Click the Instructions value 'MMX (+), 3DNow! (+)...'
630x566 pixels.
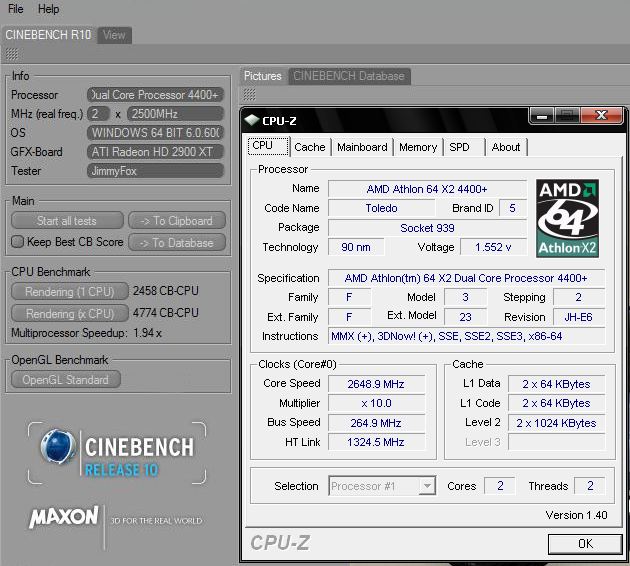click(x=466, y=336)
